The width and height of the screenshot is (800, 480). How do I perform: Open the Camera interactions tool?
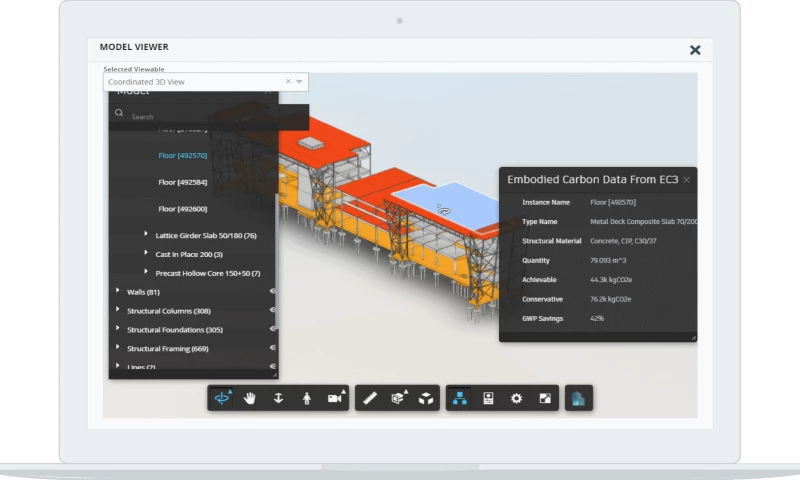334,398
